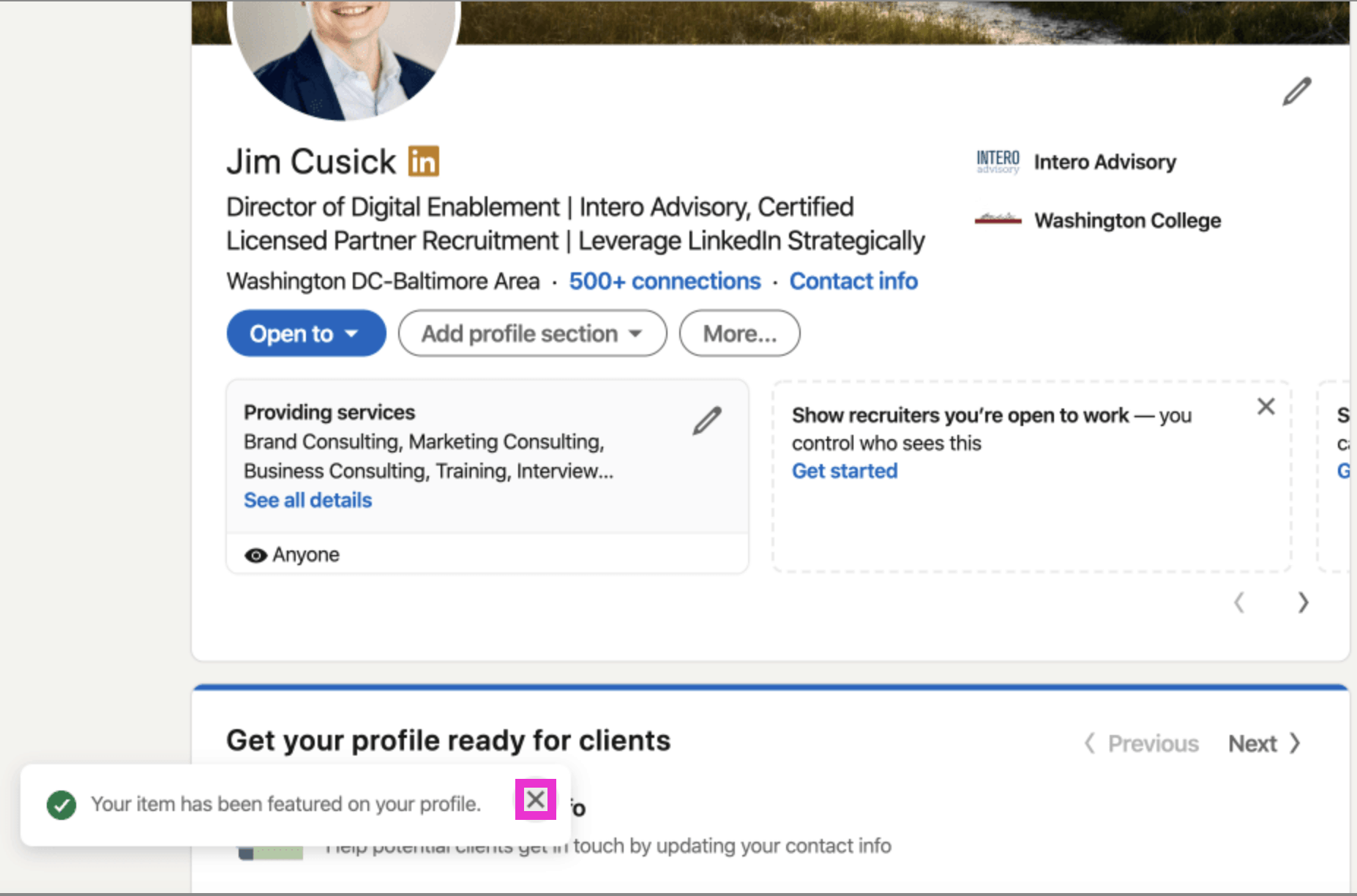Open 500+ connections link
The width and height of the screenshot is (1357, 896).
pos(665,281)
